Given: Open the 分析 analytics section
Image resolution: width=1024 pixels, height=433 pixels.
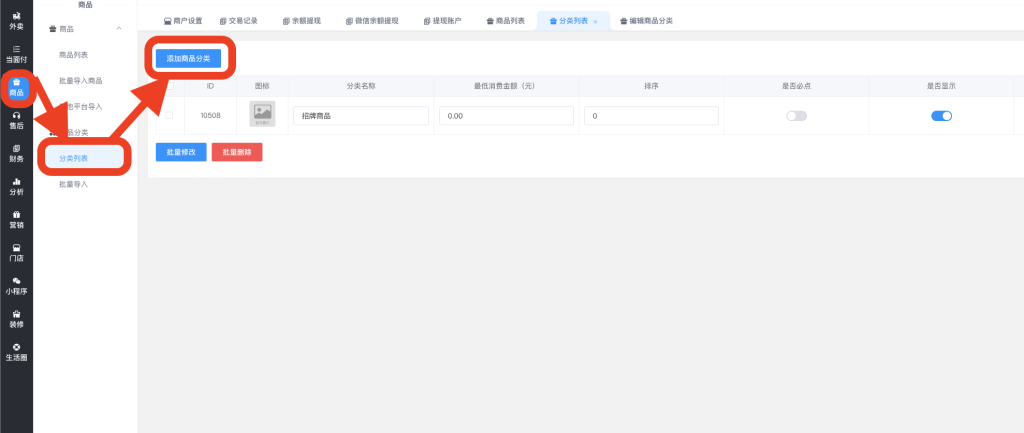Looking at the screenshot, I should click(x=16, y=186).
